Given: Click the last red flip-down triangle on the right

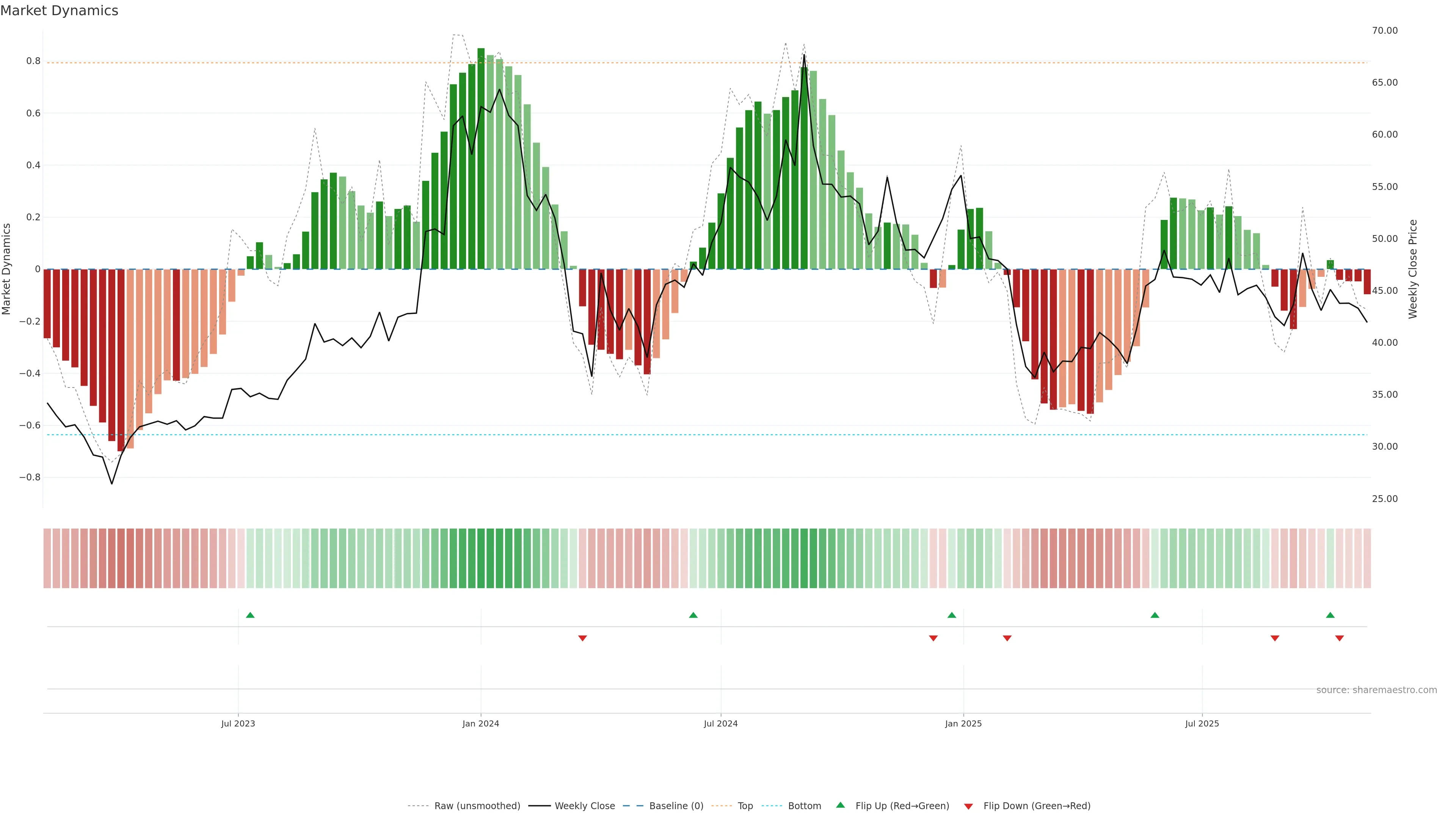Looking at the screenshot, I should (x=1339, y=638).
